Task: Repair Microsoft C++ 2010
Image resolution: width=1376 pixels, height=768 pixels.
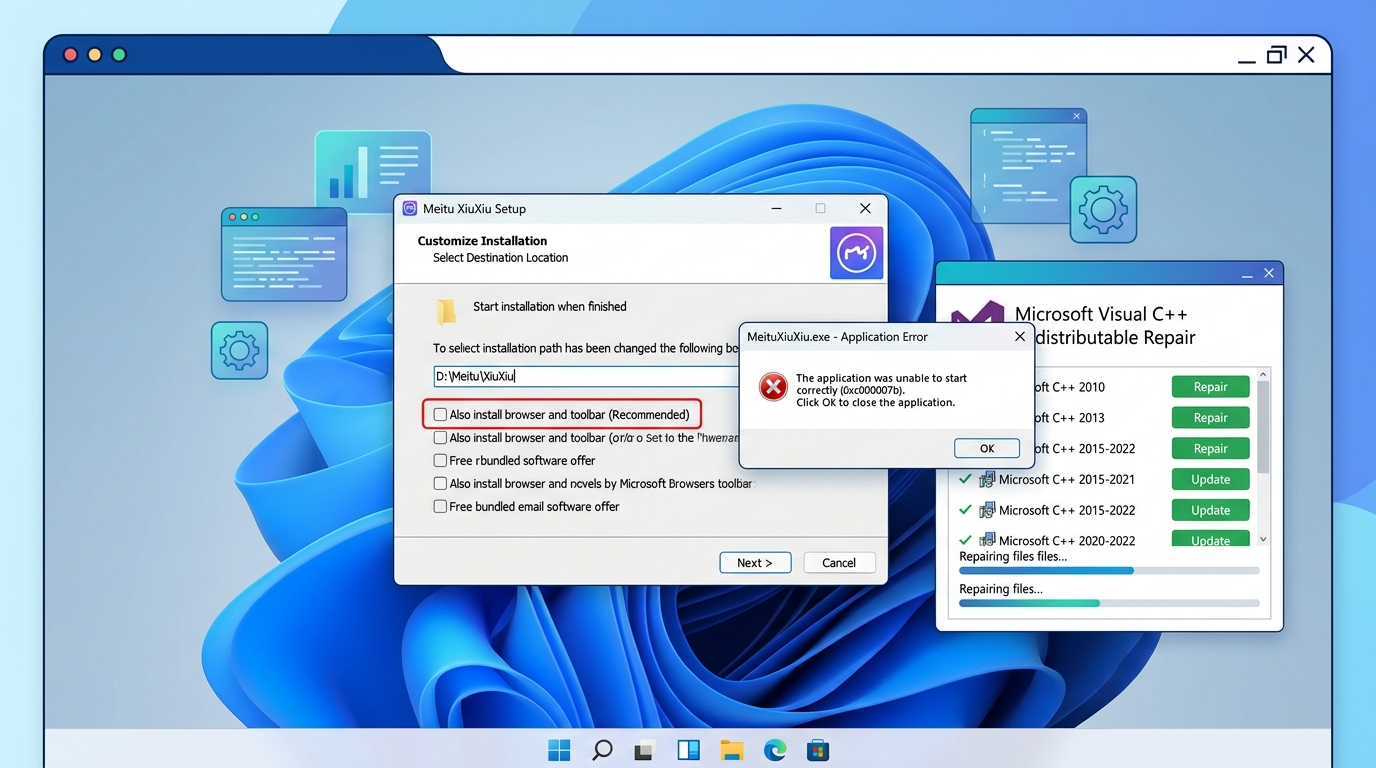Action: click(x=1210, y=387)
